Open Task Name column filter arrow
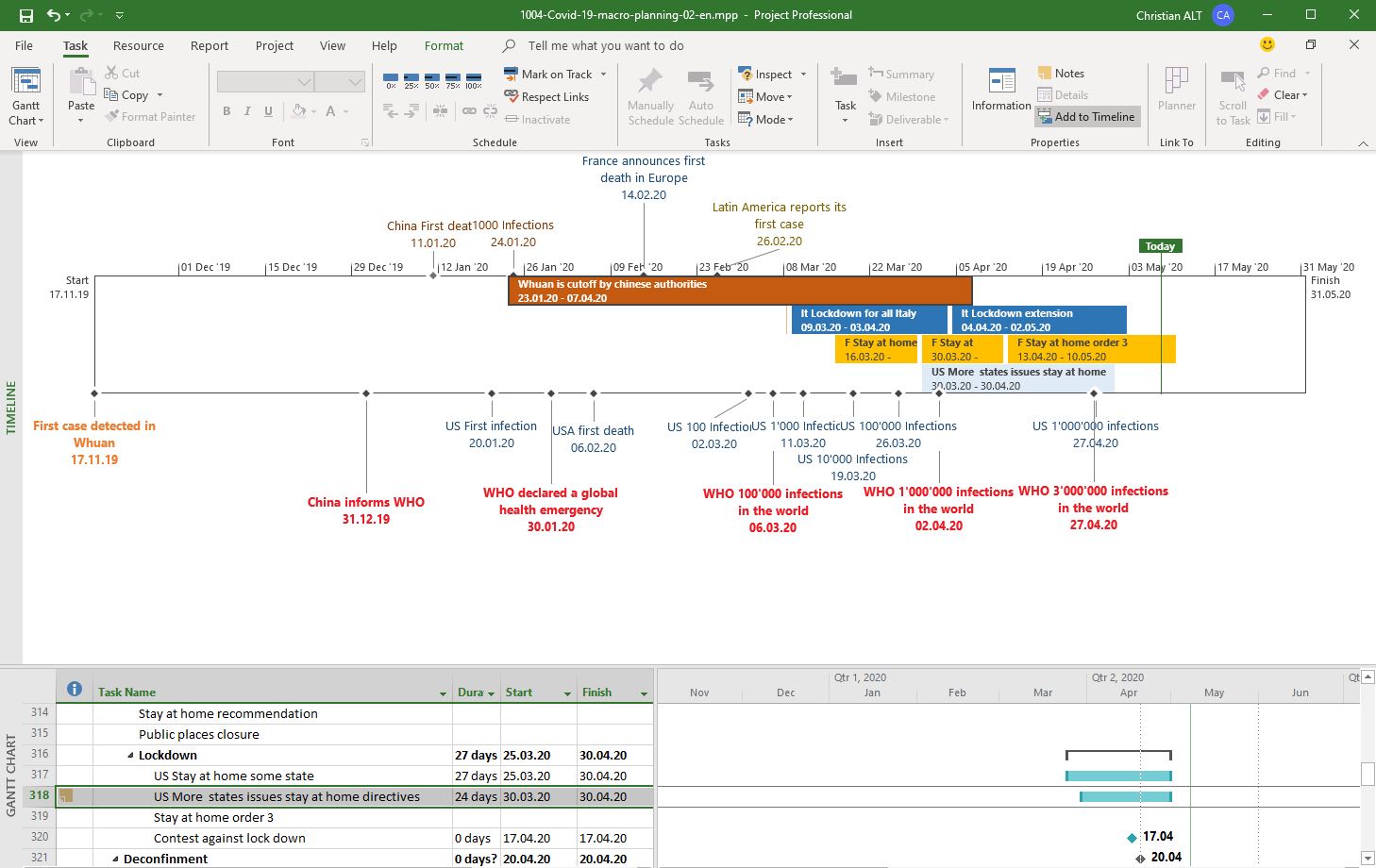This screenshot has width=1376, height=868. (443, 693)
